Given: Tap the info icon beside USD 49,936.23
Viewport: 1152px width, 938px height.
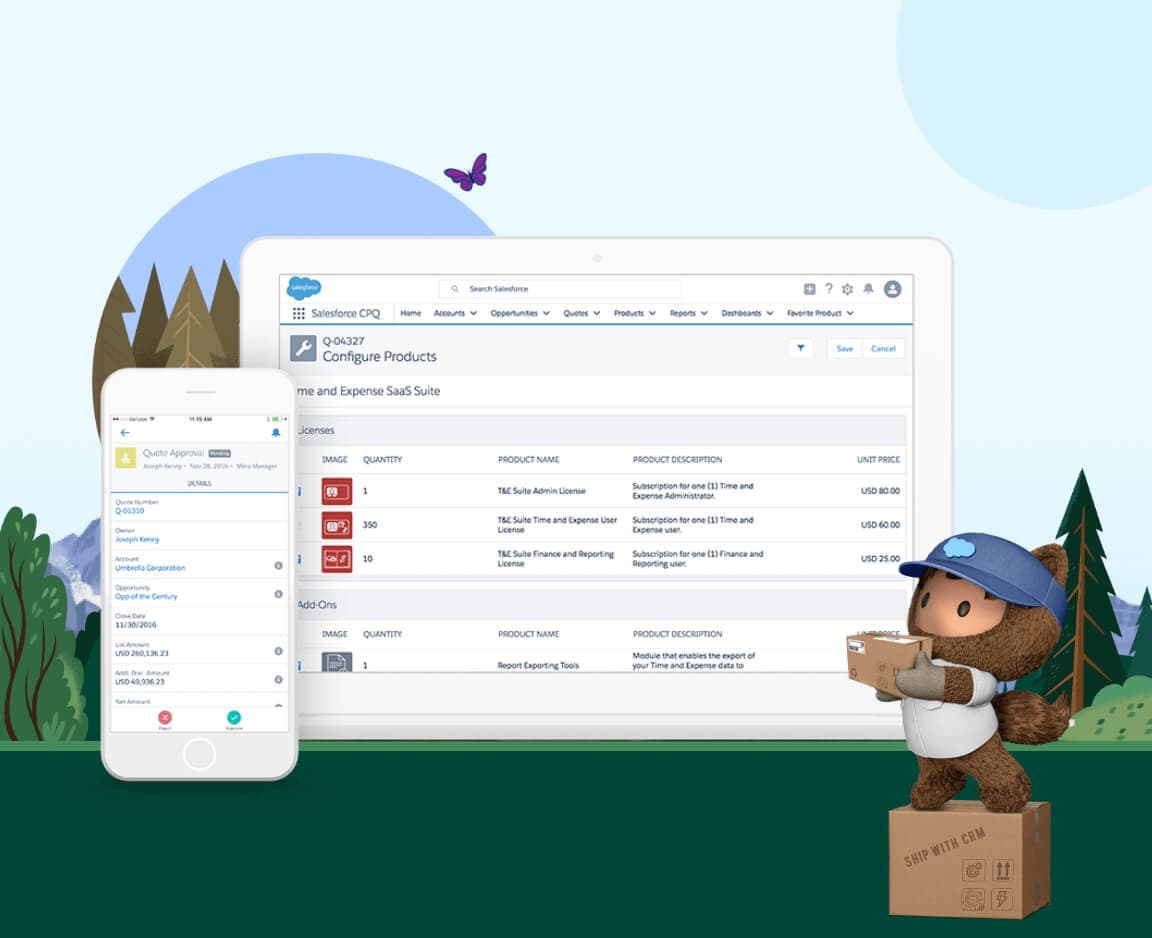Looking at the screenshot, I should coord(278,679).
